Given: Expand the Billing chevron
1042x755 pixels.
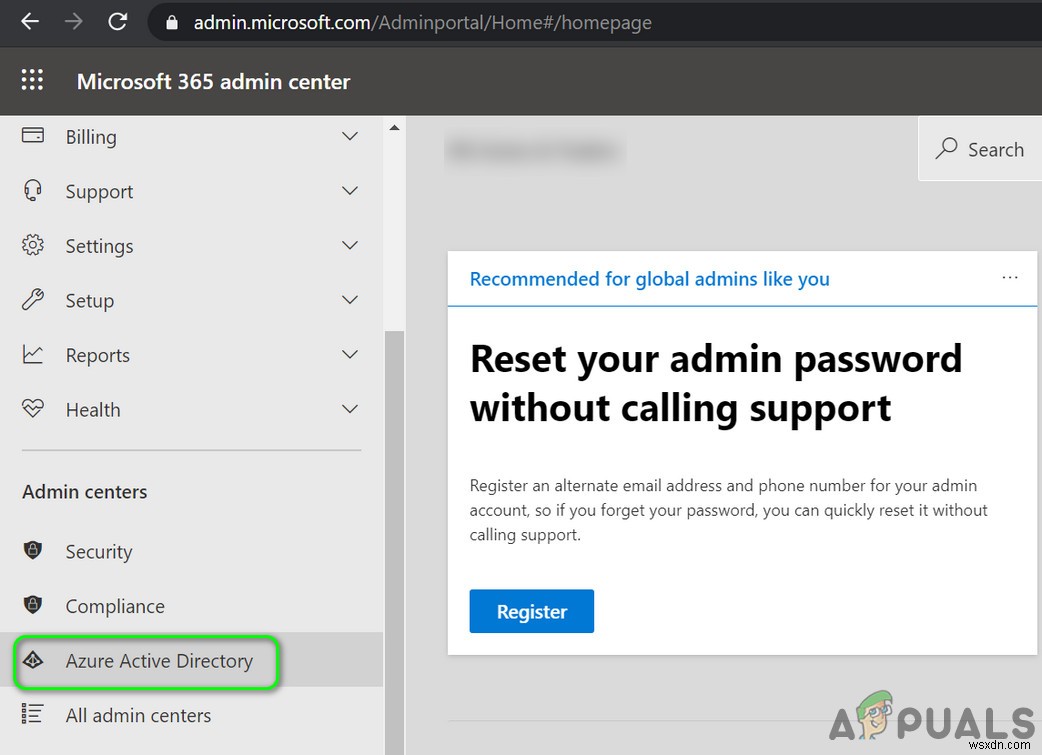Looking at the screenshot, I should point(350,136).
